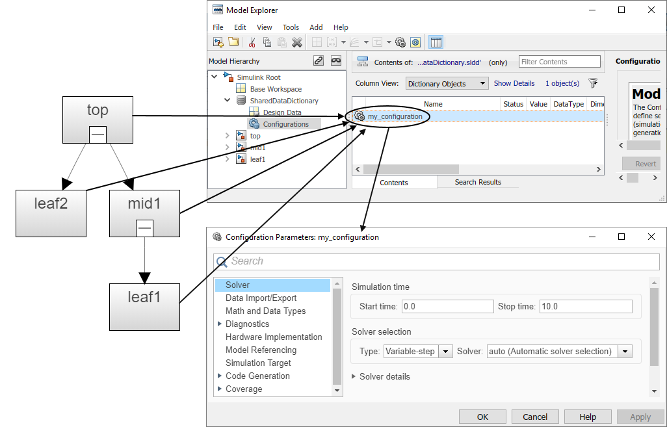The image size is (667, 427).
Task: Click the filter funnel icon
Action: (593, 83)
